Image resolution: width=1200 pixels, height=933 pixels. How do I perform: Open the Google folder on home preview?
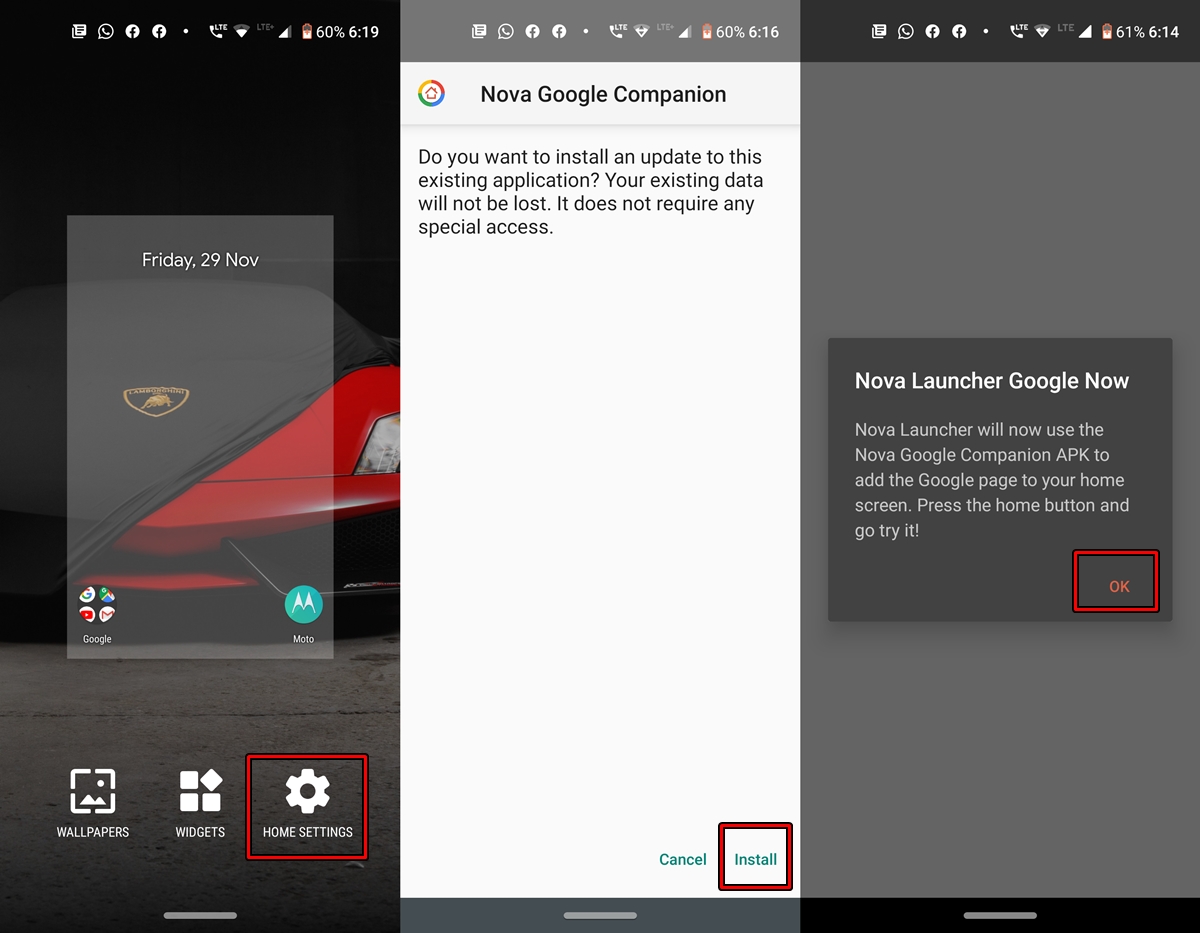97,605
